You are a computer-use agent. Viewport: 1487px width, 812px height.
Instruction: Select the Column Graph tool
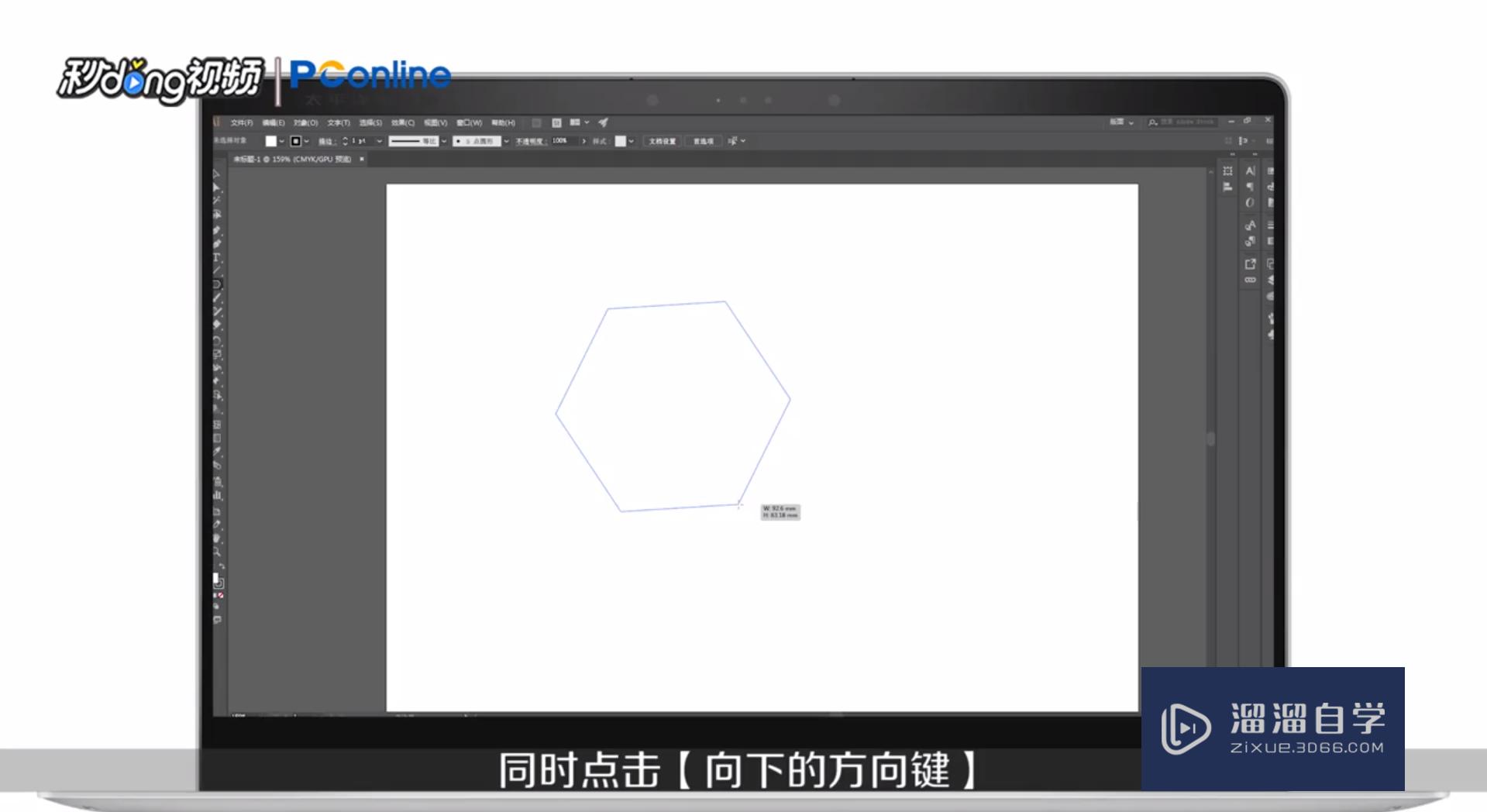216,495
